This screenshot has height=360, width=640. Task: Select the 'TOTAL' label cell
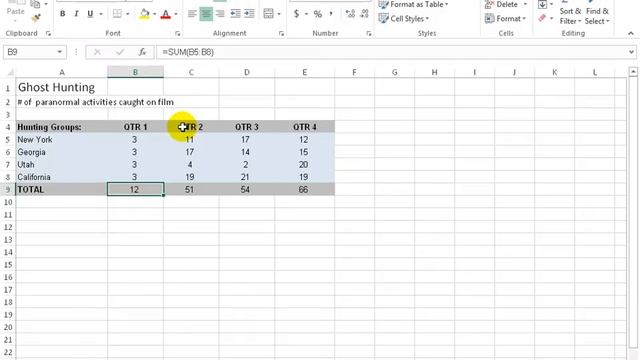[62, 189]
